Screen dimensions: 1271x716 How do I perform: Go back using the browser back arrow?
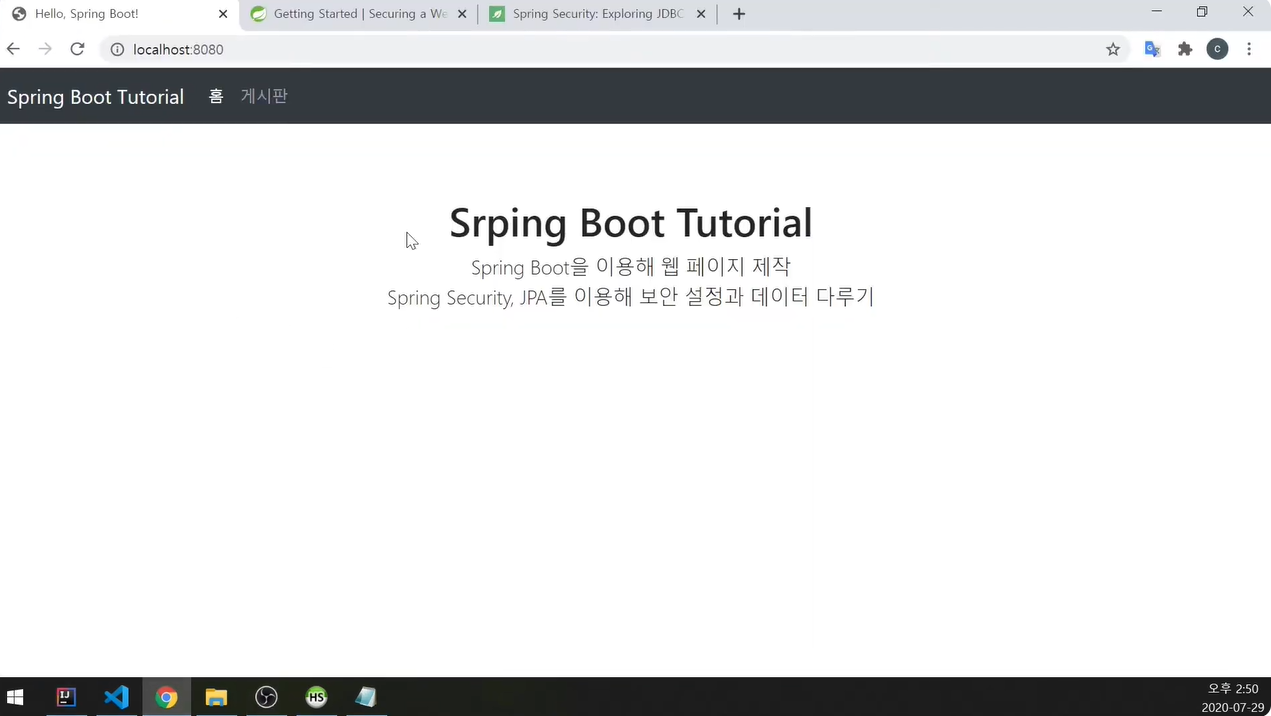tap(13, 49)
